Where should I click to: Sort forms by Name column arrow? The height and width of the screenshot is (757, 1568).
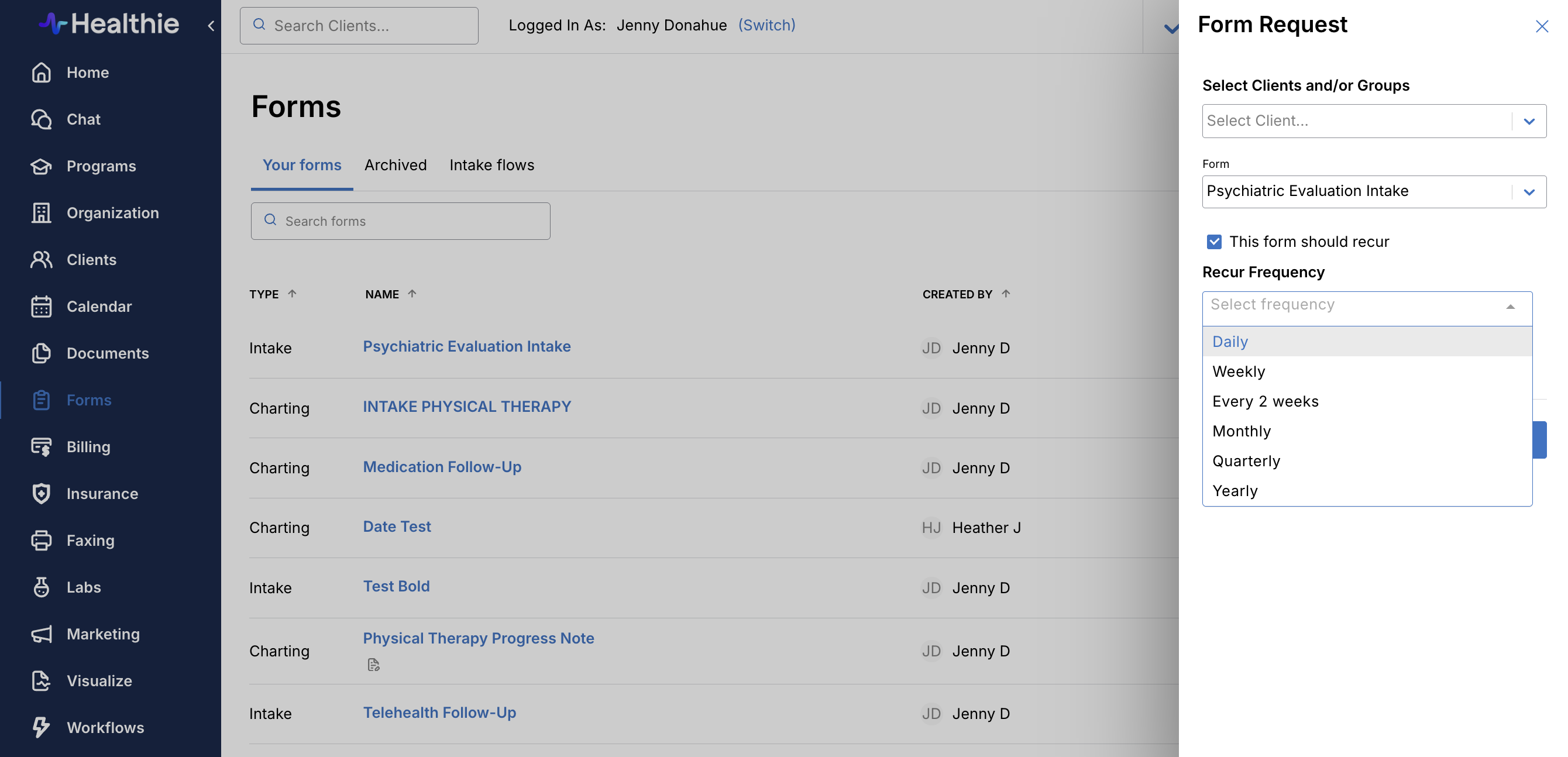coord(412,294)
